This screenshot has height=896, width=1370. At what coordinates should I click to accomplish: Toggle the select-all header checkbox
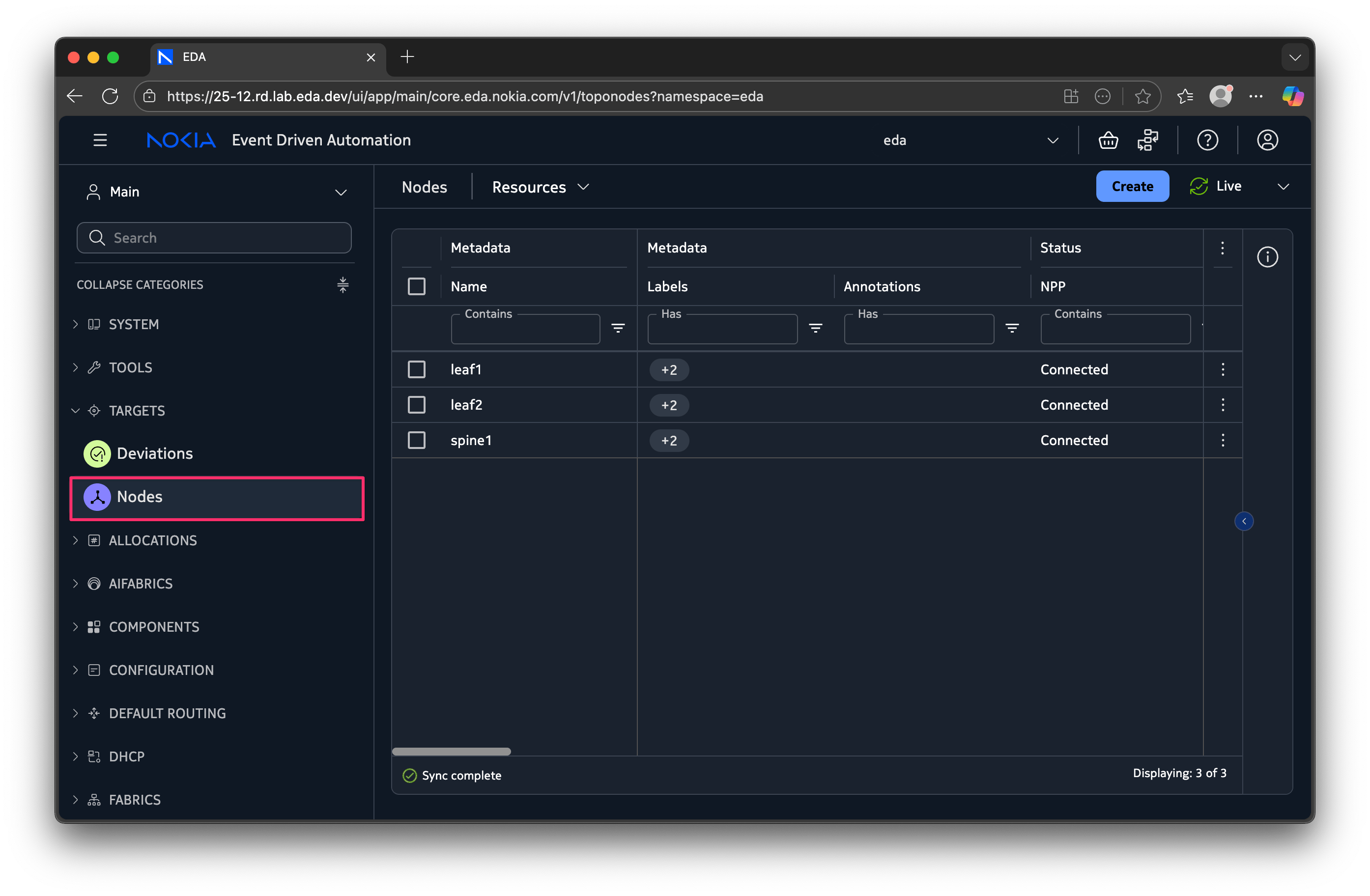click(416, 286)
